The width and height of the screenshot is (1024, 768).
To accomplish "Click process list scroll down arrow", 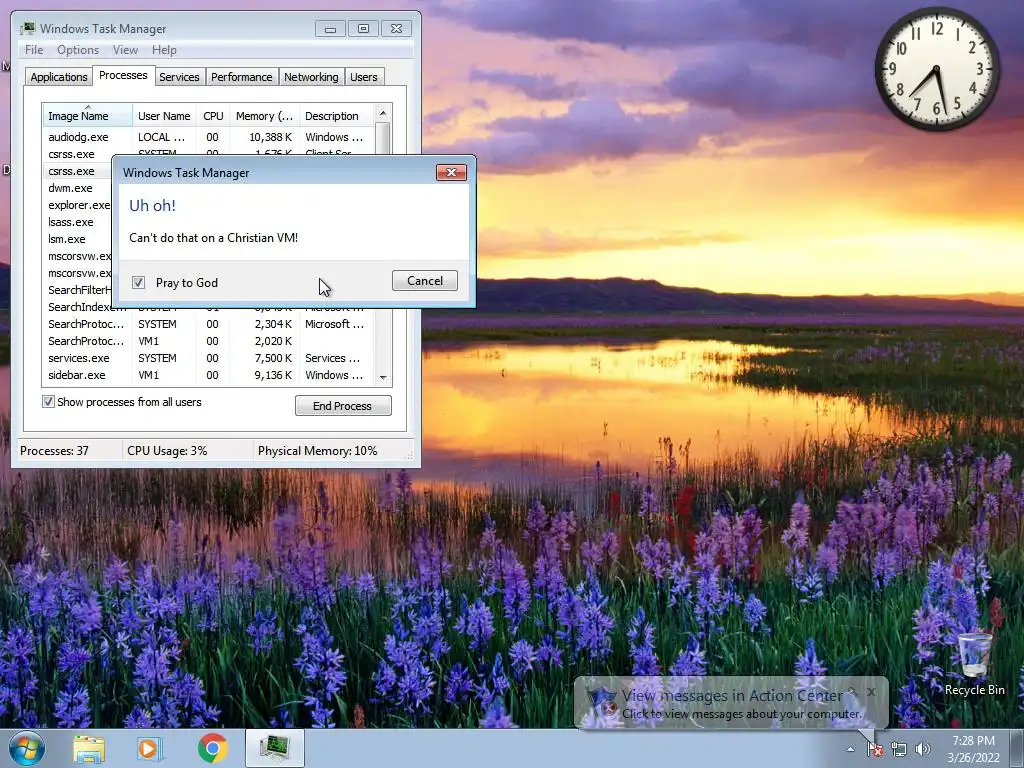I will click(x=383, y=377).
